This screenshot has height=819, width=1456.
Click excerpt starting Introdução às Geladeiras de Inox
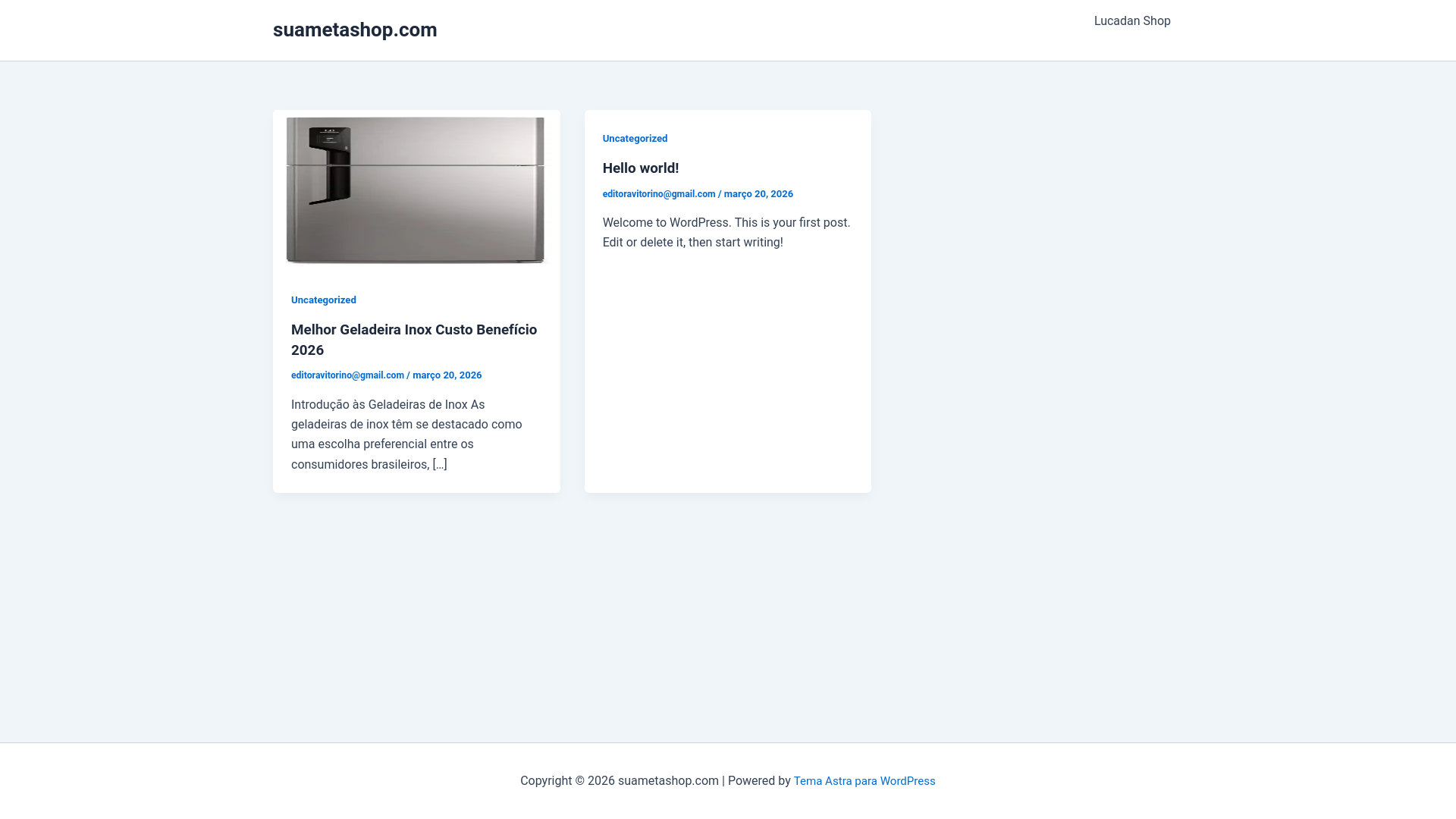point(406,435)
